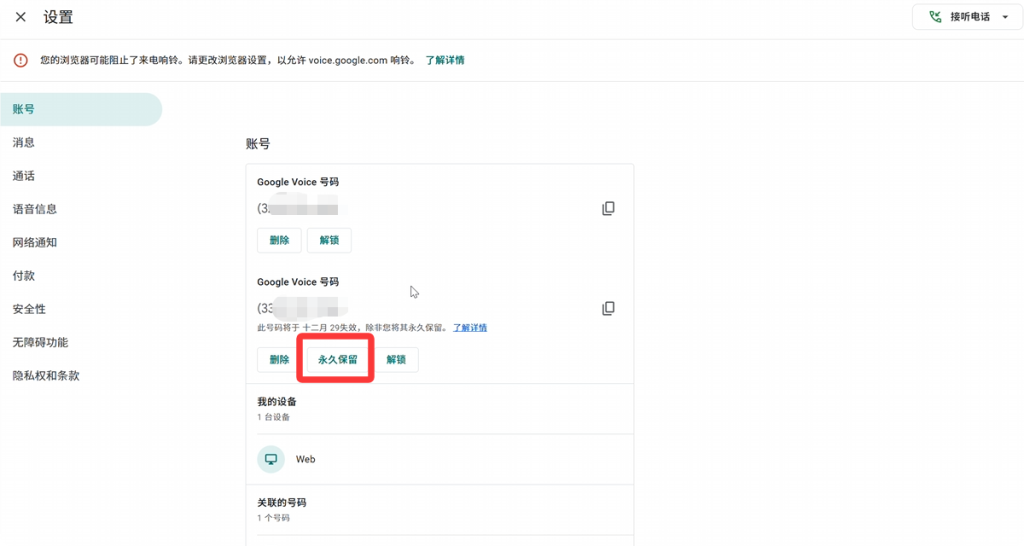Go to 消息 settings
This screenshot has height=546, width=1024.
point(24,143)
